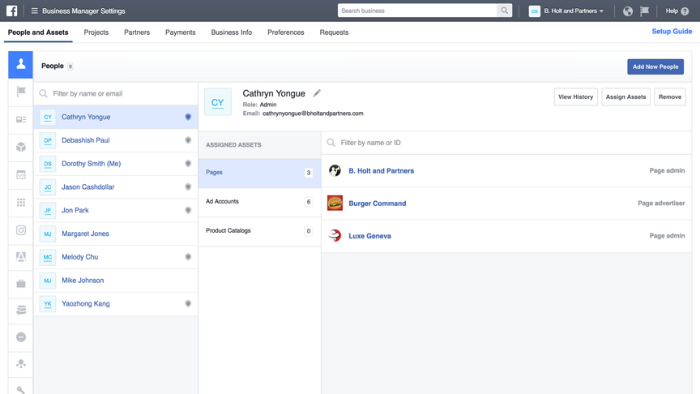Screen dimensions: 700x394
Task: Select the People icon in left sidebar
Action: (x=21, y=64)
